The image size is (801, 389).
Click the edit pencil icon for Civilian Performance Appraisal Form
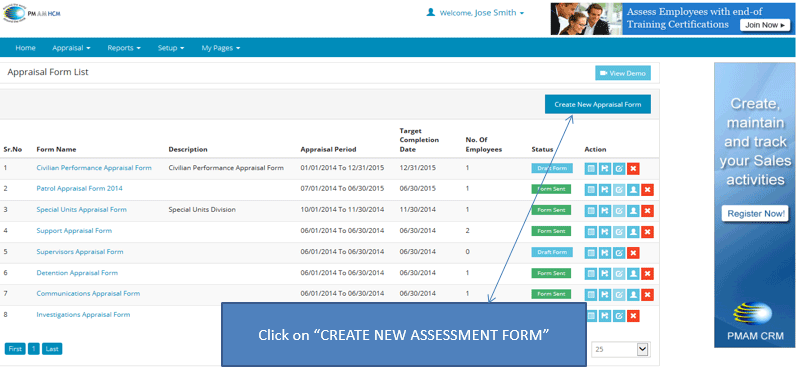point(619,168)
